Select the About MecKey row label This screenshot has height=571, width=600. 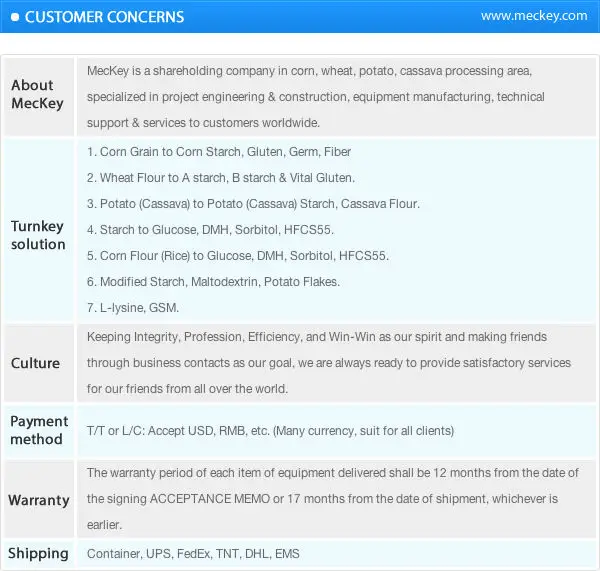click(32, 94)
